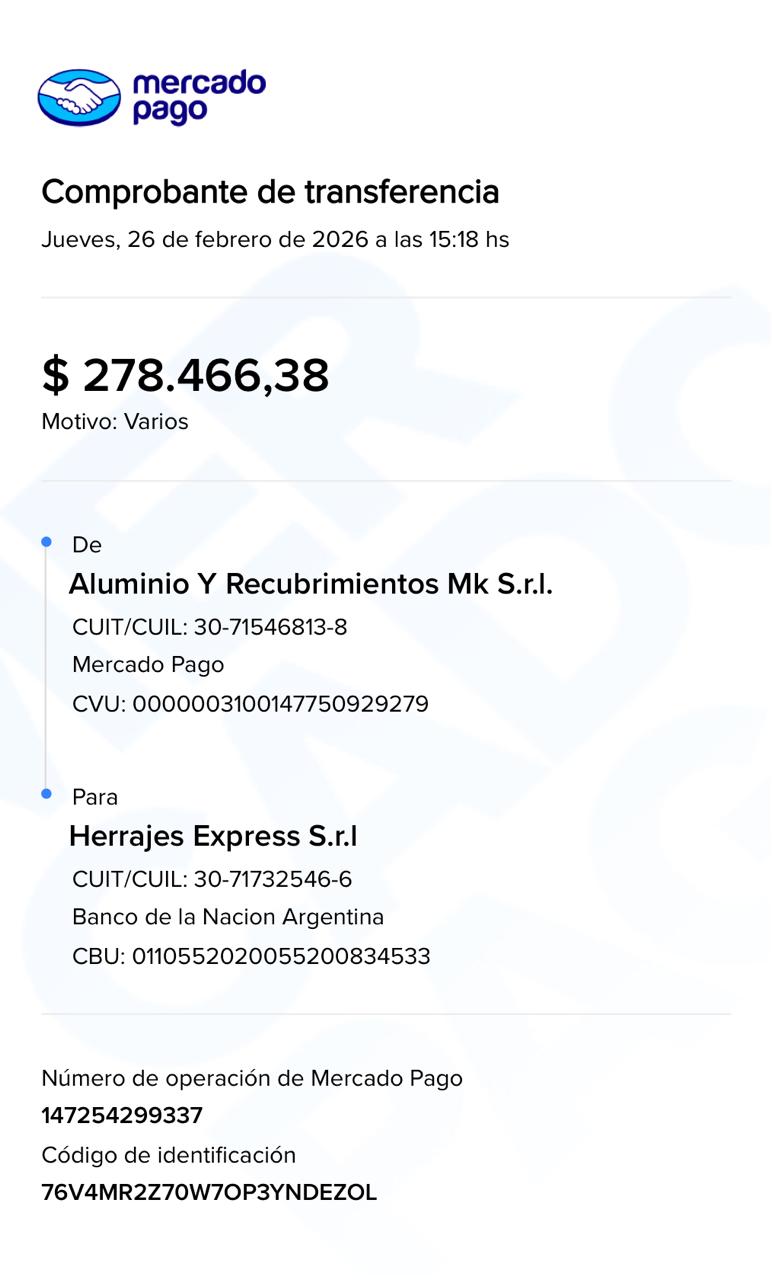The image size is (772, 1280).
Task: Click the amount $ 278.466,38
Action: coord(185,375)
